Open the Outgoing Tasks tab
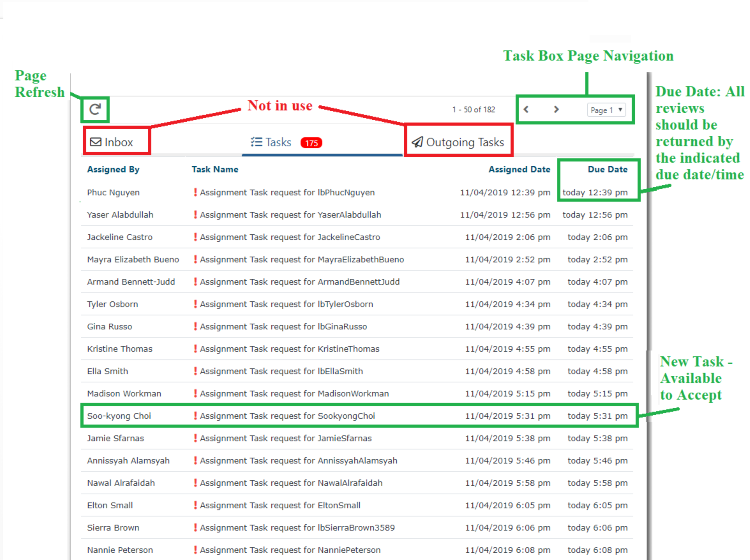Screen dimensions: 750x560 click(458, 142)
